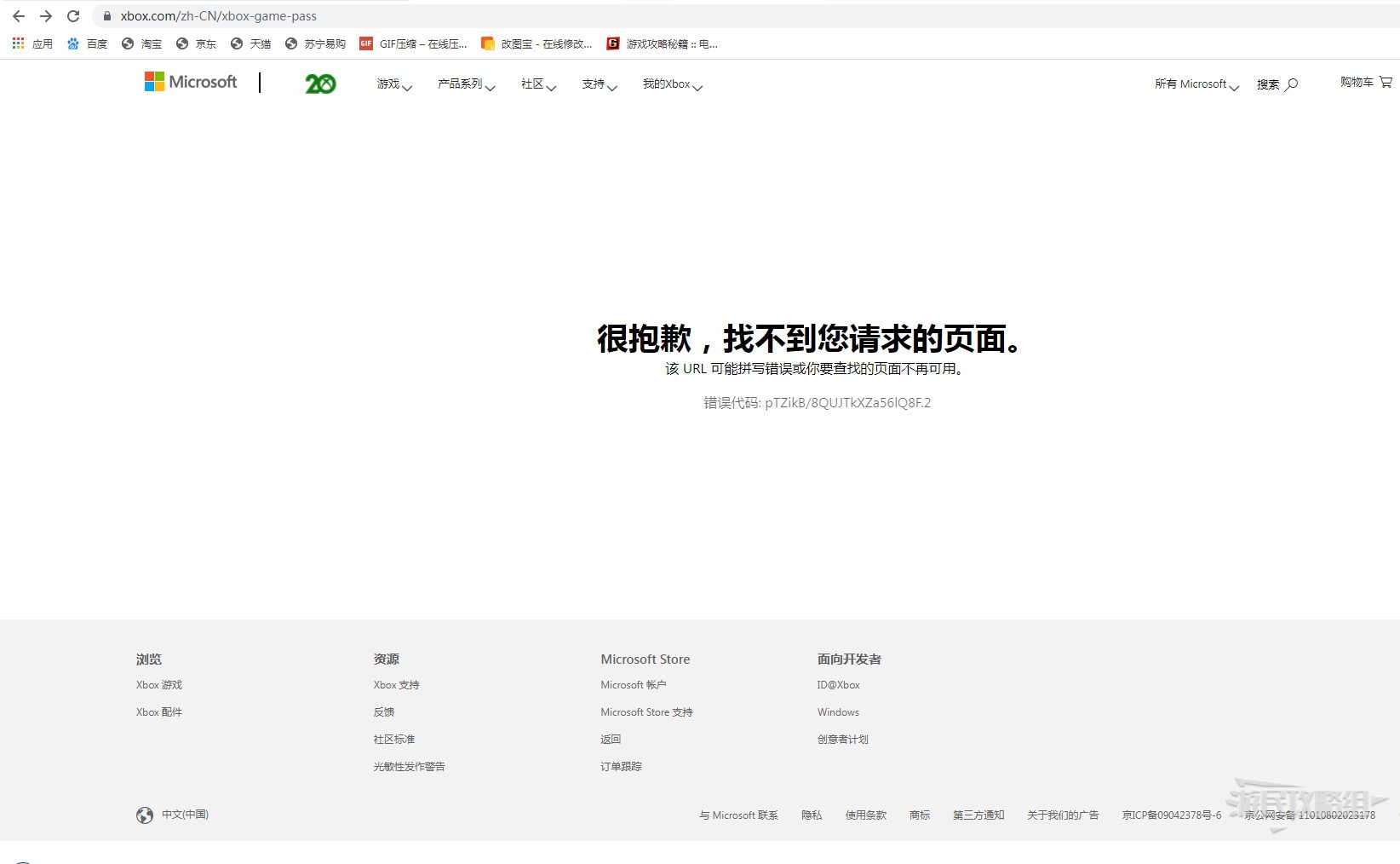Click the 很抱歉，找不到您请求的页面 heading
The image size is (1400, 864).
[x=809, y=339]
